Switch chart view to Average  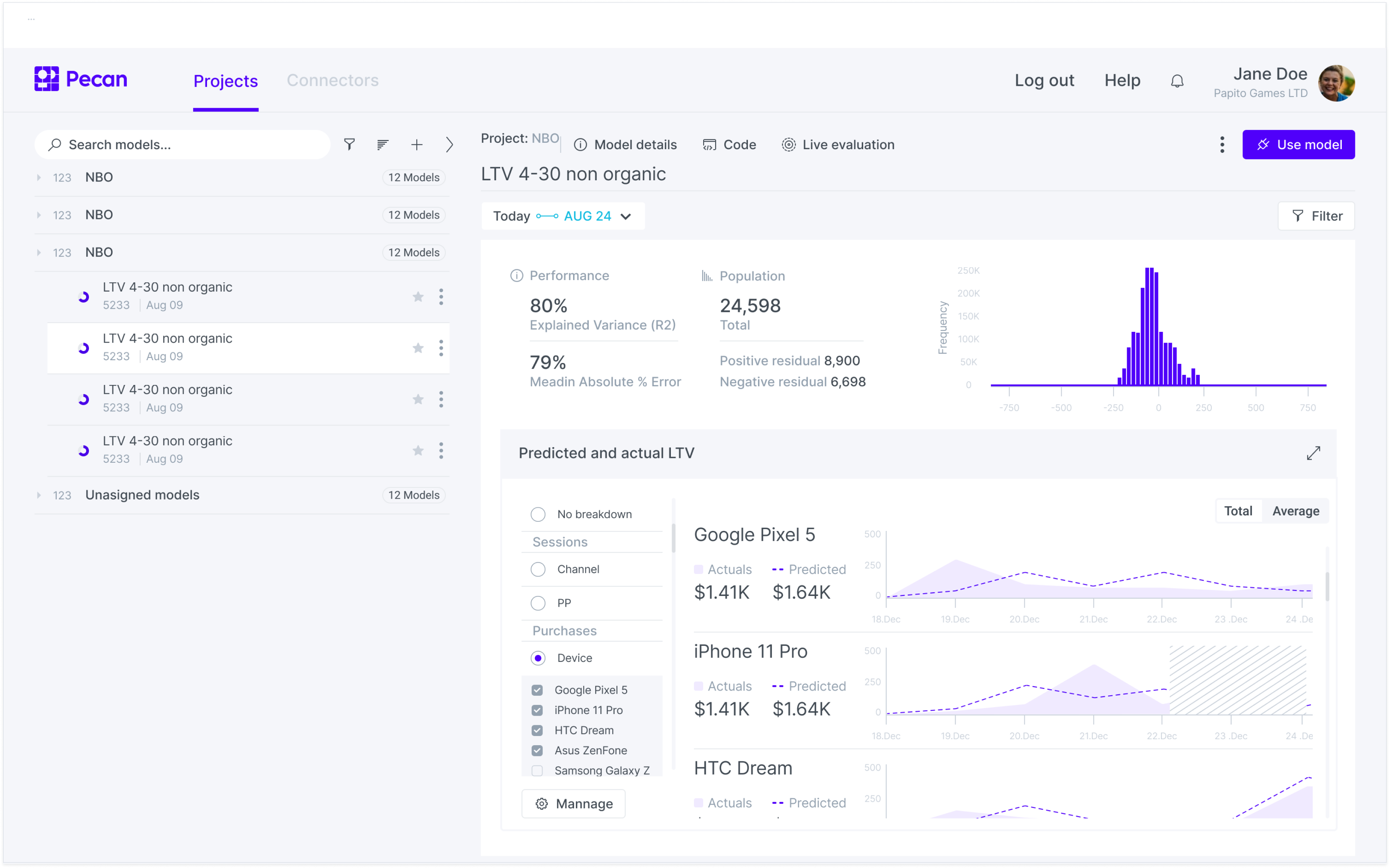pos(1295,511)
